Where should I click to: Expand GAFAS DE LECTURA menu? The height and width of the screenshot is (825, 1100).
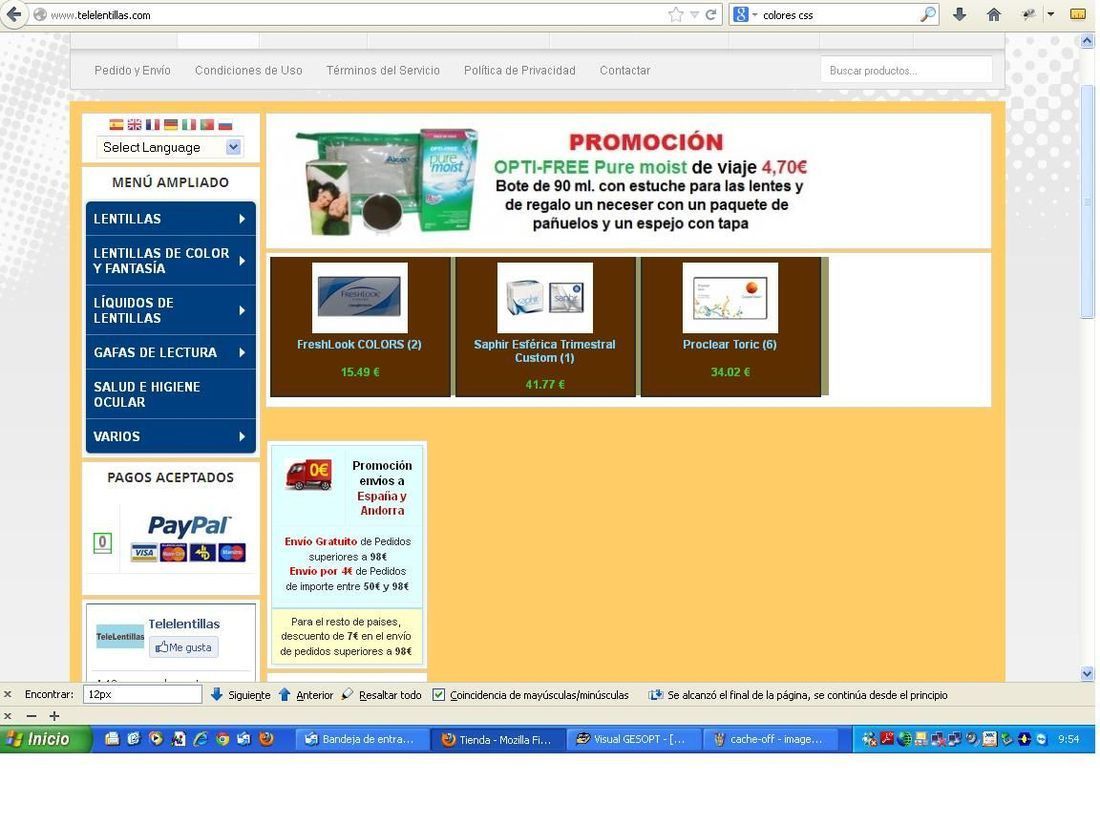tap(170, 352)
